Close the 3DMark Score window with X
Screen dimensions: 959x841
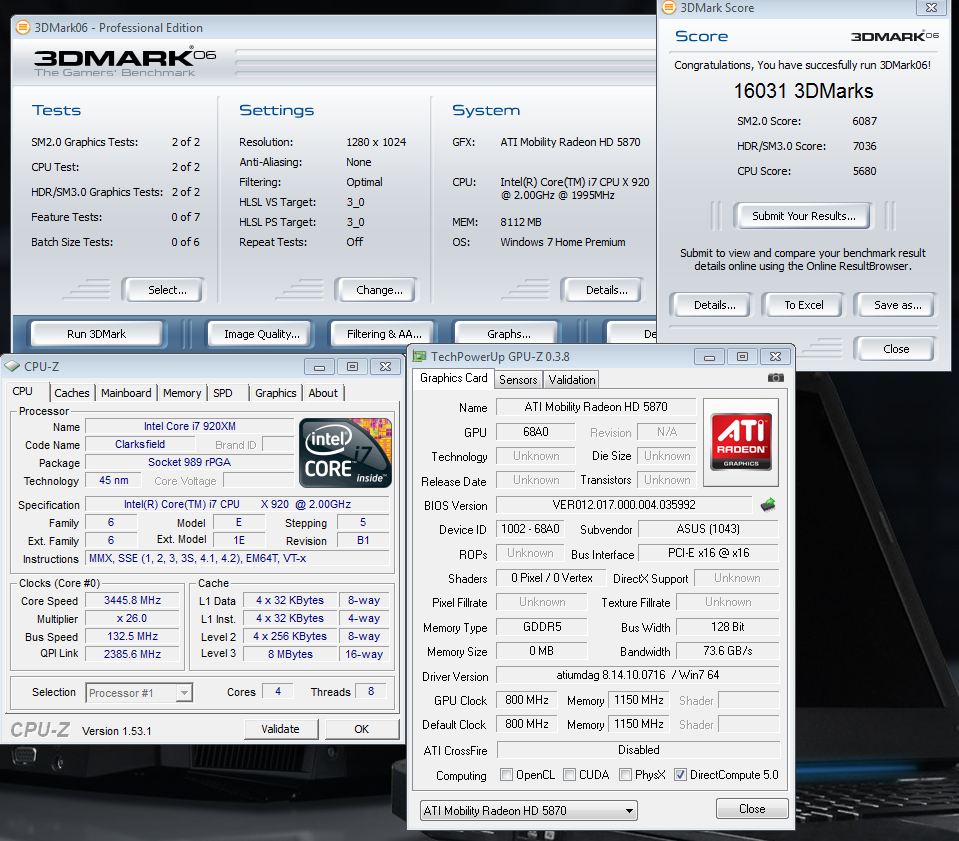point(931,7)
